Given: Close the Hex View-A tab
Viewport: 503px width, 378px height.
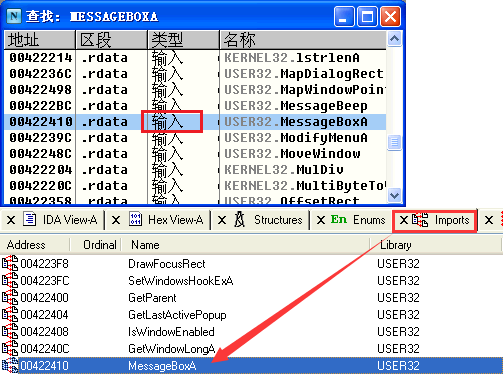Looking at the screenshot, I should click(116, 220).
